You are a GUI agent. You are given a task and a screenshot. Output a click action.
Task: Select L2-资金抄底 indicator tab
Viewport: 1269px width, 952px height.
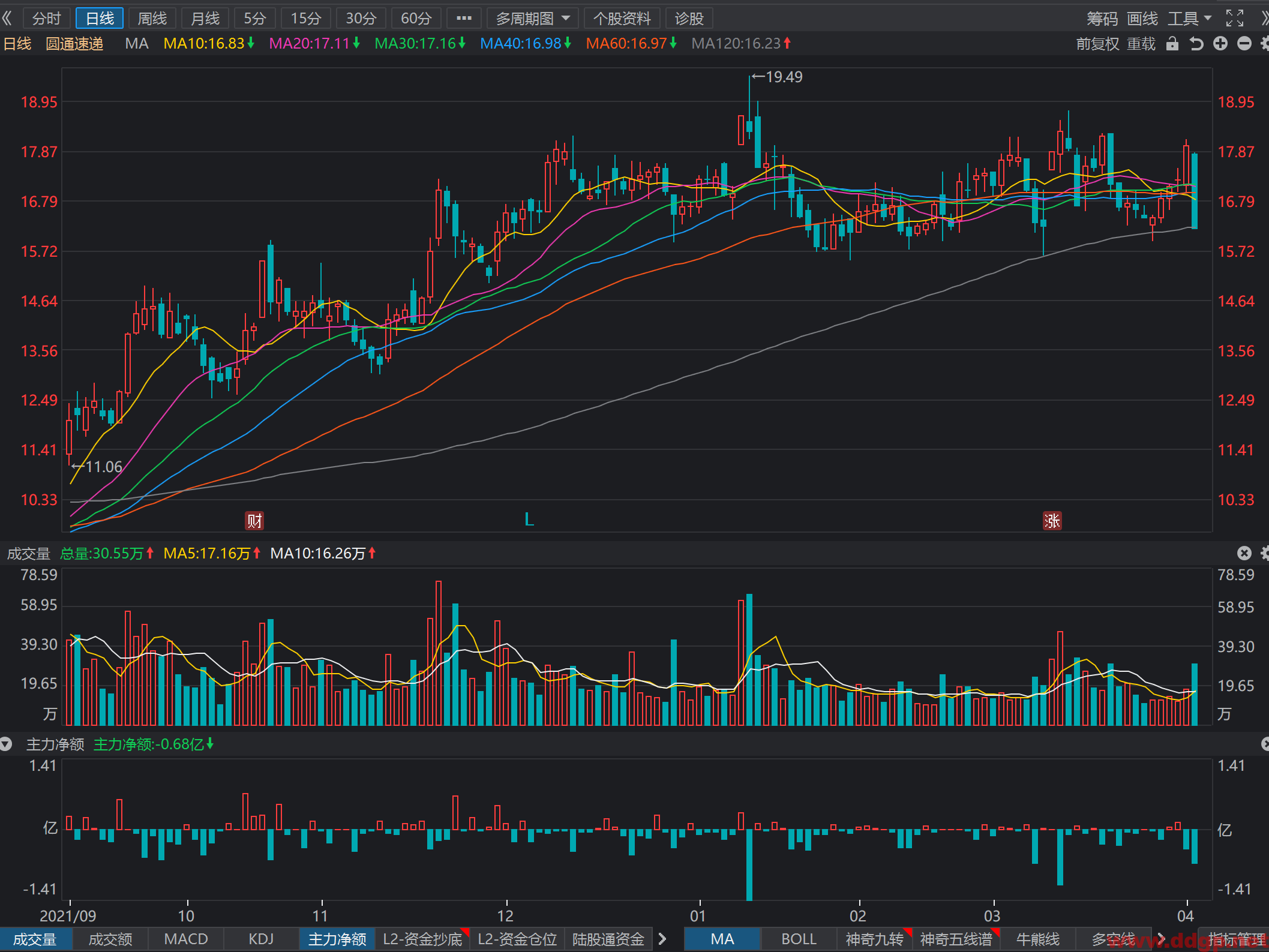point(423,939)
